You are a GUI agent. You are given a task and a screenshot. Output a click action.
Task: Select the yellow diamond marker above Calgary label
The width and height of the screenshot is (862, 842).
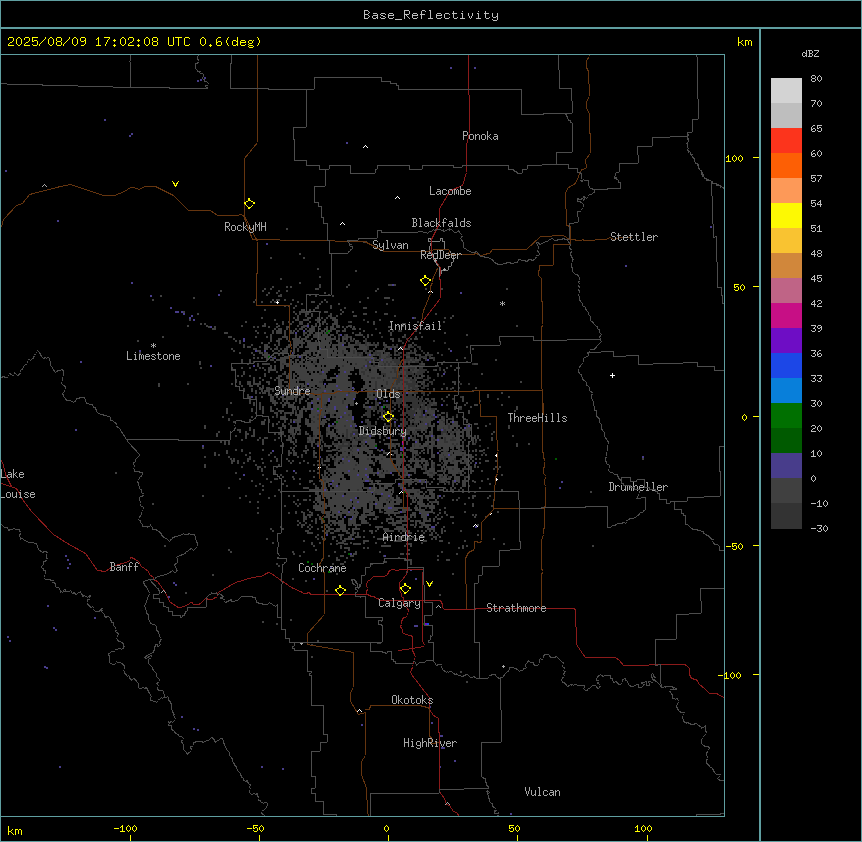405,589
